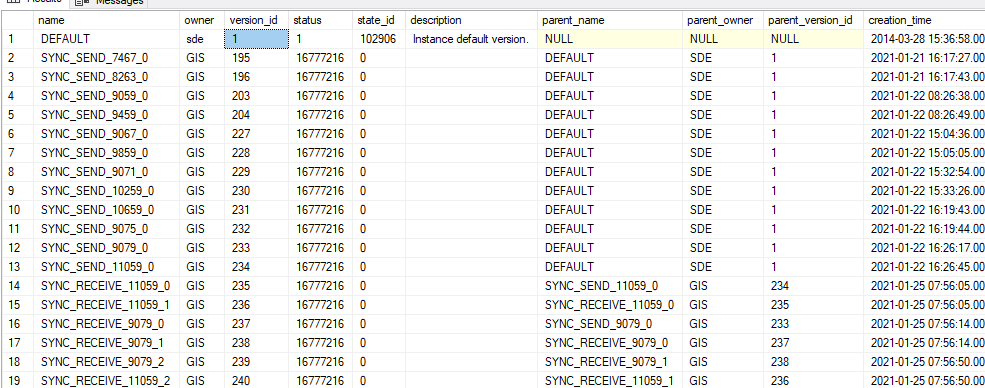Select SYNC_RECEIVE_11059_1 in the name column
Image resolution: width=985 pixels, height=388 pixels.
tap(106, 304)
